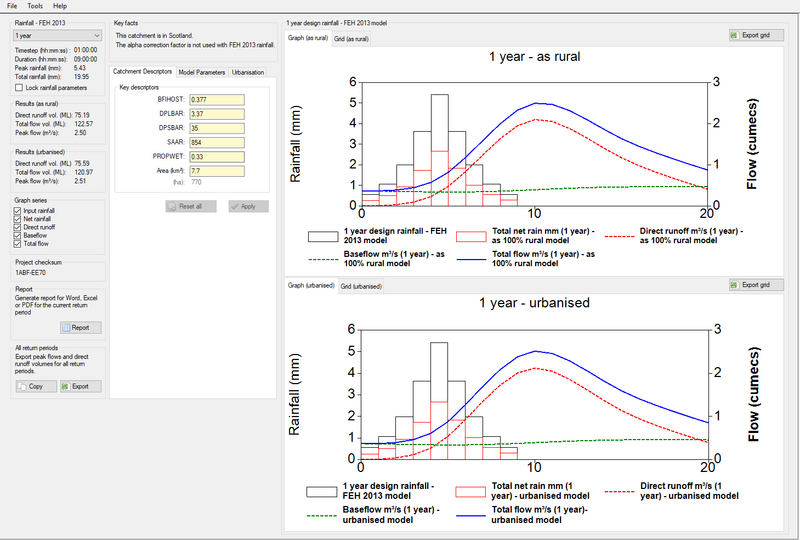
Task: Click the Report button
Action: point(80,327)
